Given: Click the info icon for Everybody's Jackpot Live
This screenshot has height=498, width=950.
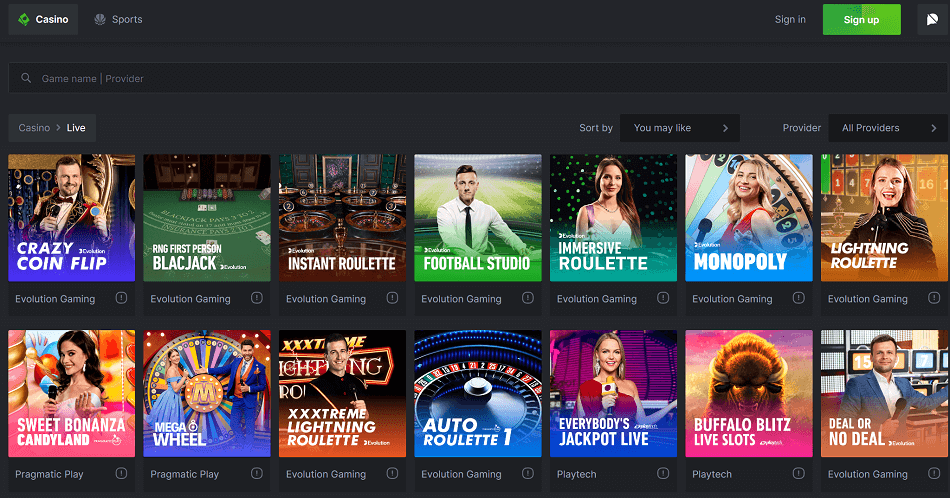Looking at the screenshot, I should point(663,473).
